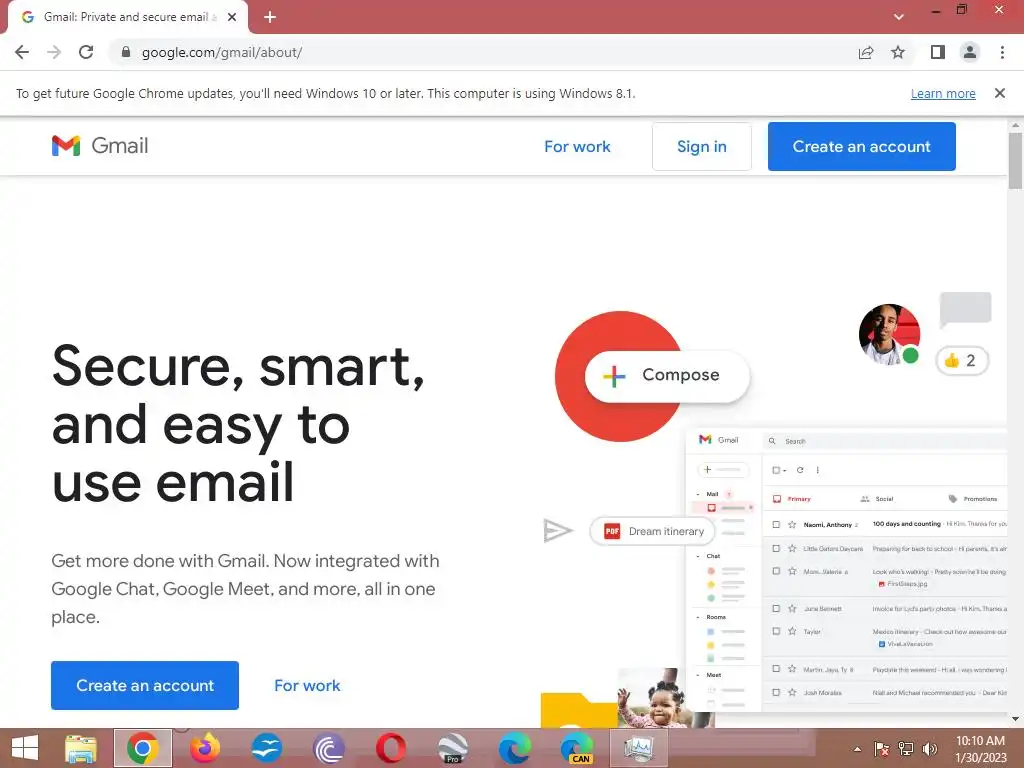Click the paper plane send icon
Image resolution: width=1024 pixels, height=768 pixels.
[x=557, y=531]
